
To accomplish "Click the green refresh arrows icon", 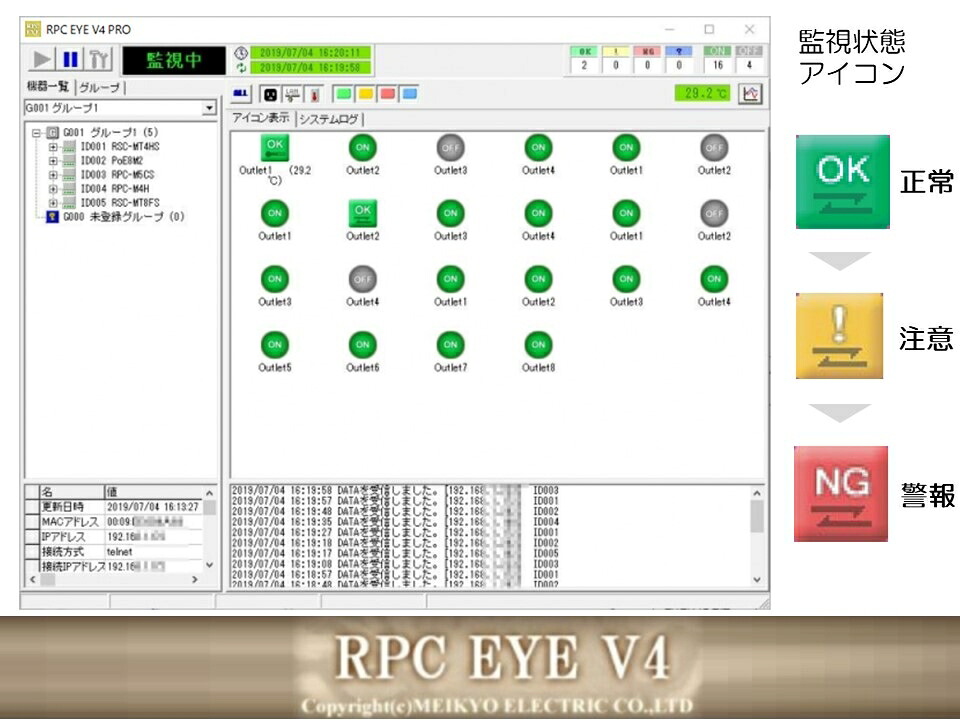I will (x=241, y=67).
